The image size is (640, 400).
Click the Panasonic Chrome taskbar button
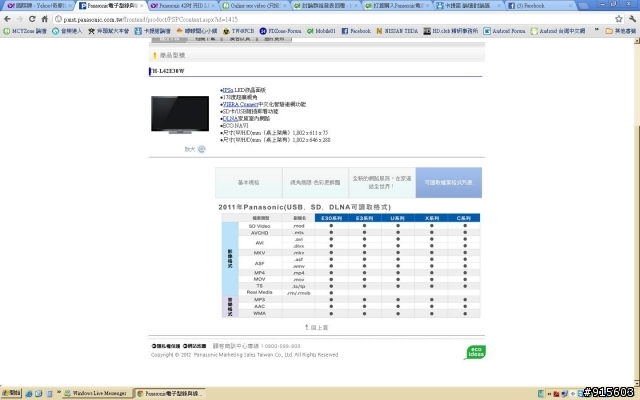(x=169, y=393)
